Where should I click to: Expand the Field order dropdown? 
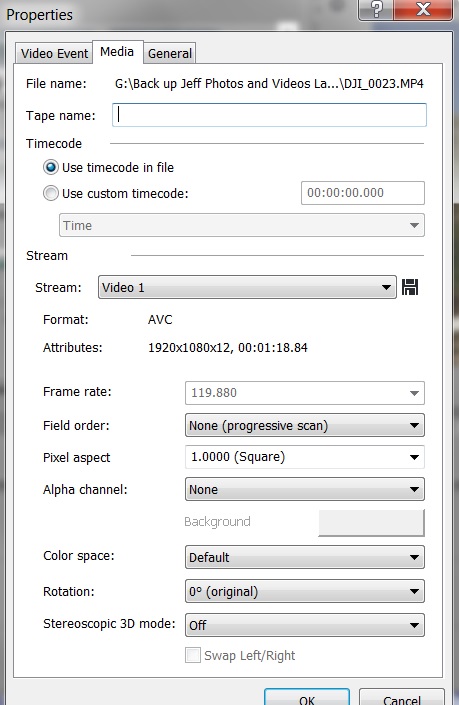click(x=304, y=425)
